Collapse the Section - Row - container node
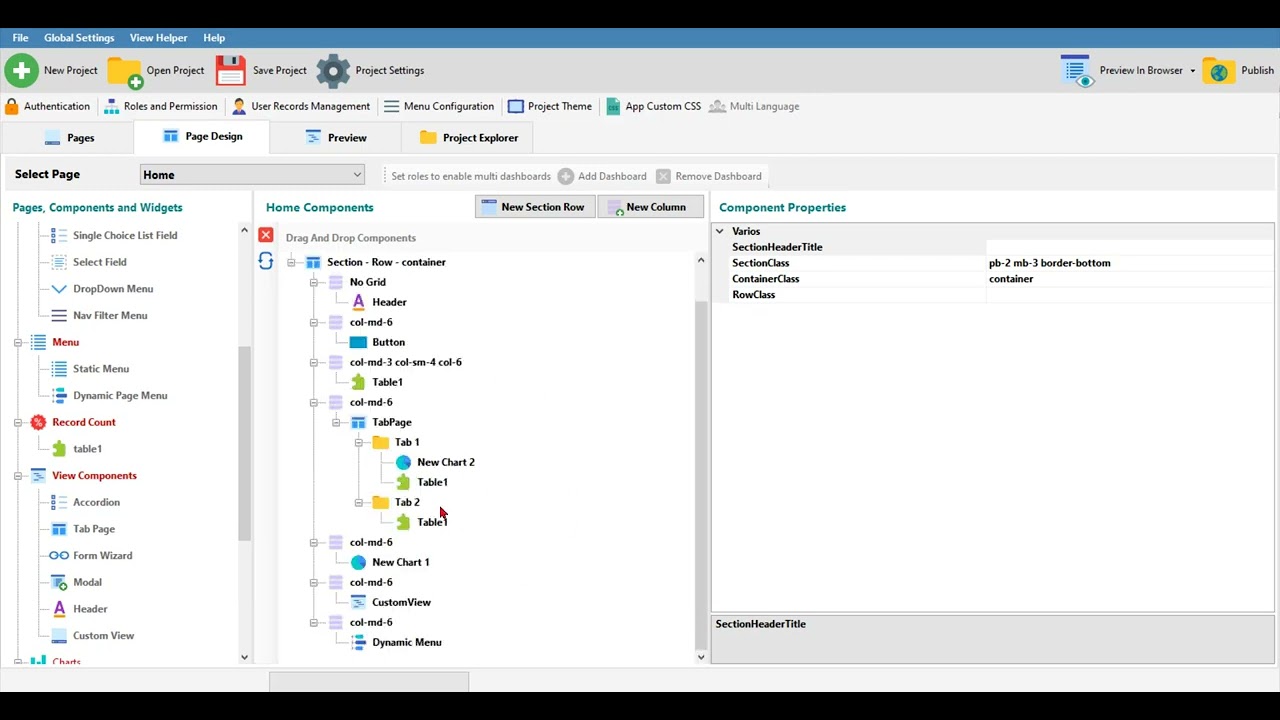This screenshot has width=1280, height=720. click(291, 262)
